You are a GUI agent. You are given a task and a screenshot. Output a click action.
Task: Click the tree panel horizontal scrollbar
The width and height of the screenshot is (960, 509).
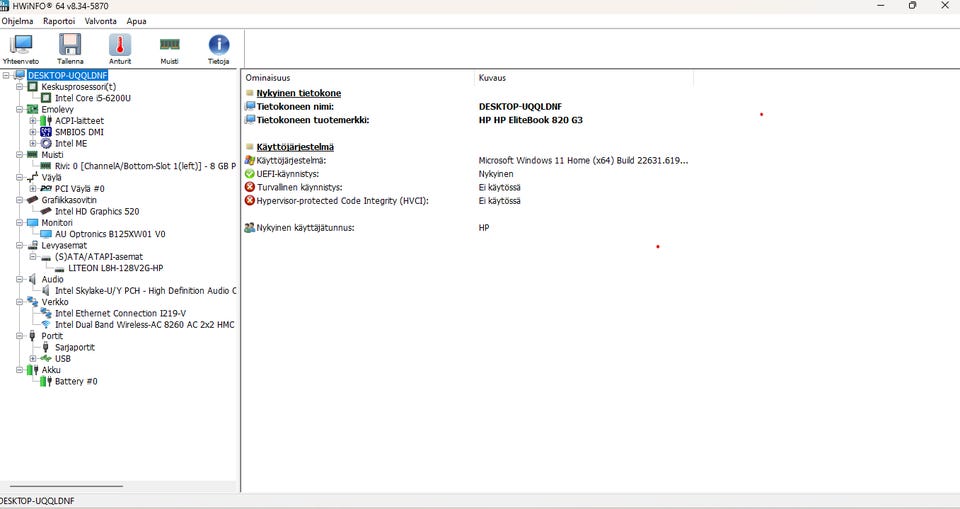(x=65, y=486)
